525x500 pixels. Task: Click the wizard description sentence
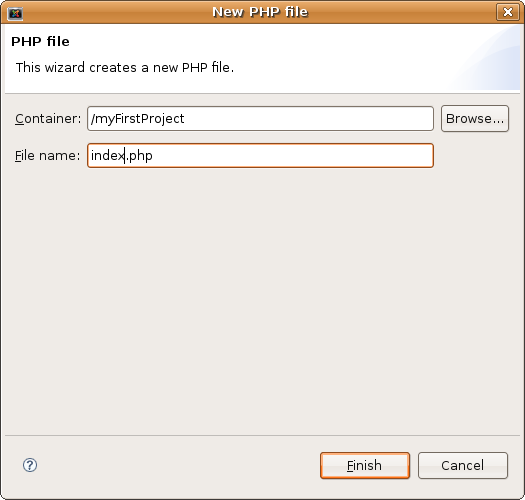pyautogui.click(x=125, y=68)
